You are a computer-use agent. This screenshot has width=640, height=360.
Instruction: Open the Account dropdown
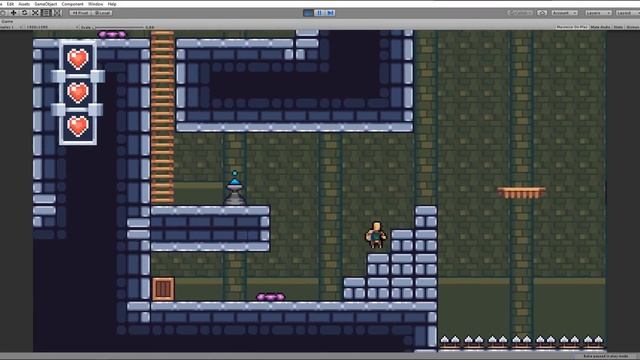564,13
